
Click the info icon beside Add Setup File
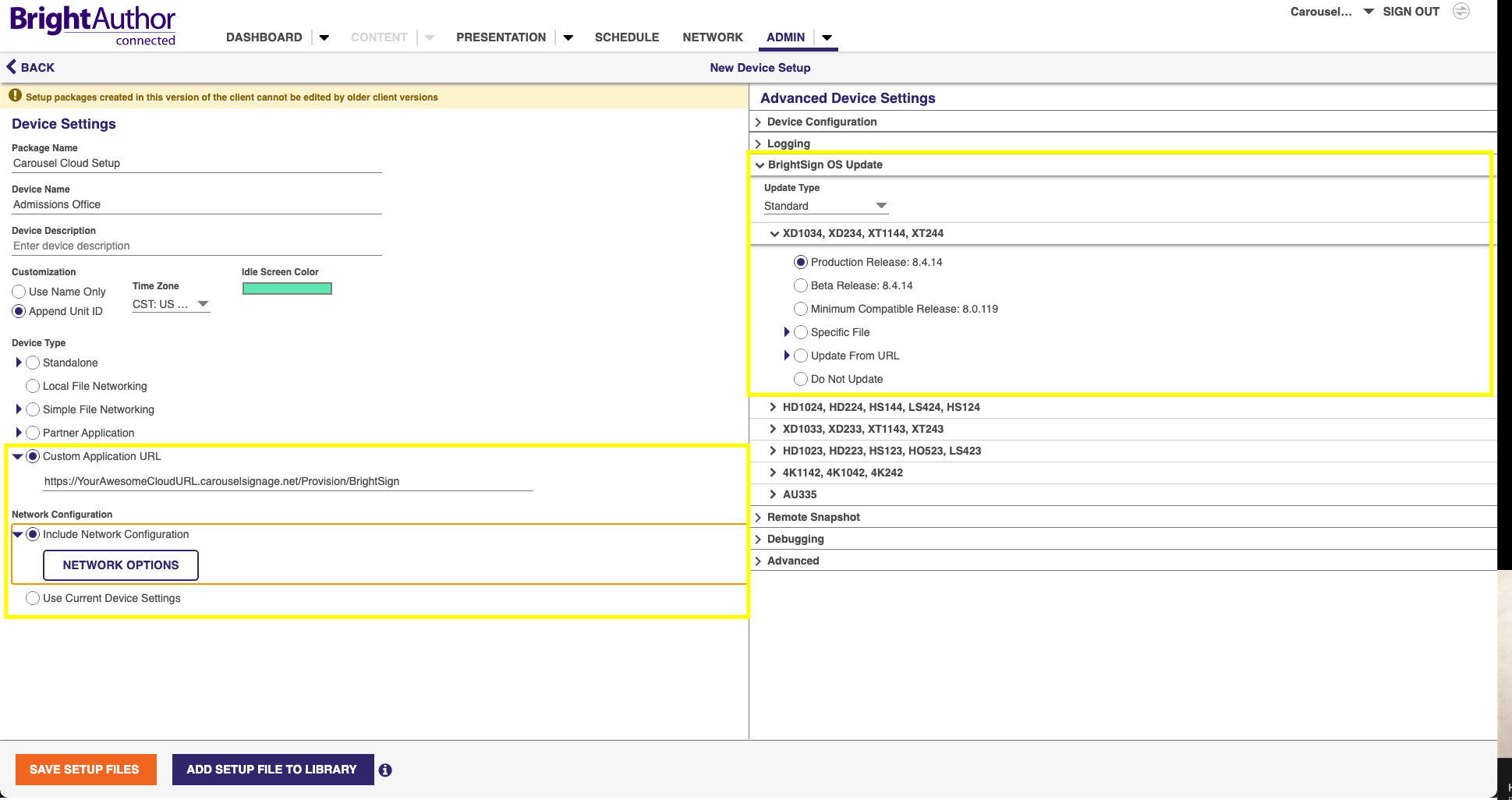[x=385, y=770]
